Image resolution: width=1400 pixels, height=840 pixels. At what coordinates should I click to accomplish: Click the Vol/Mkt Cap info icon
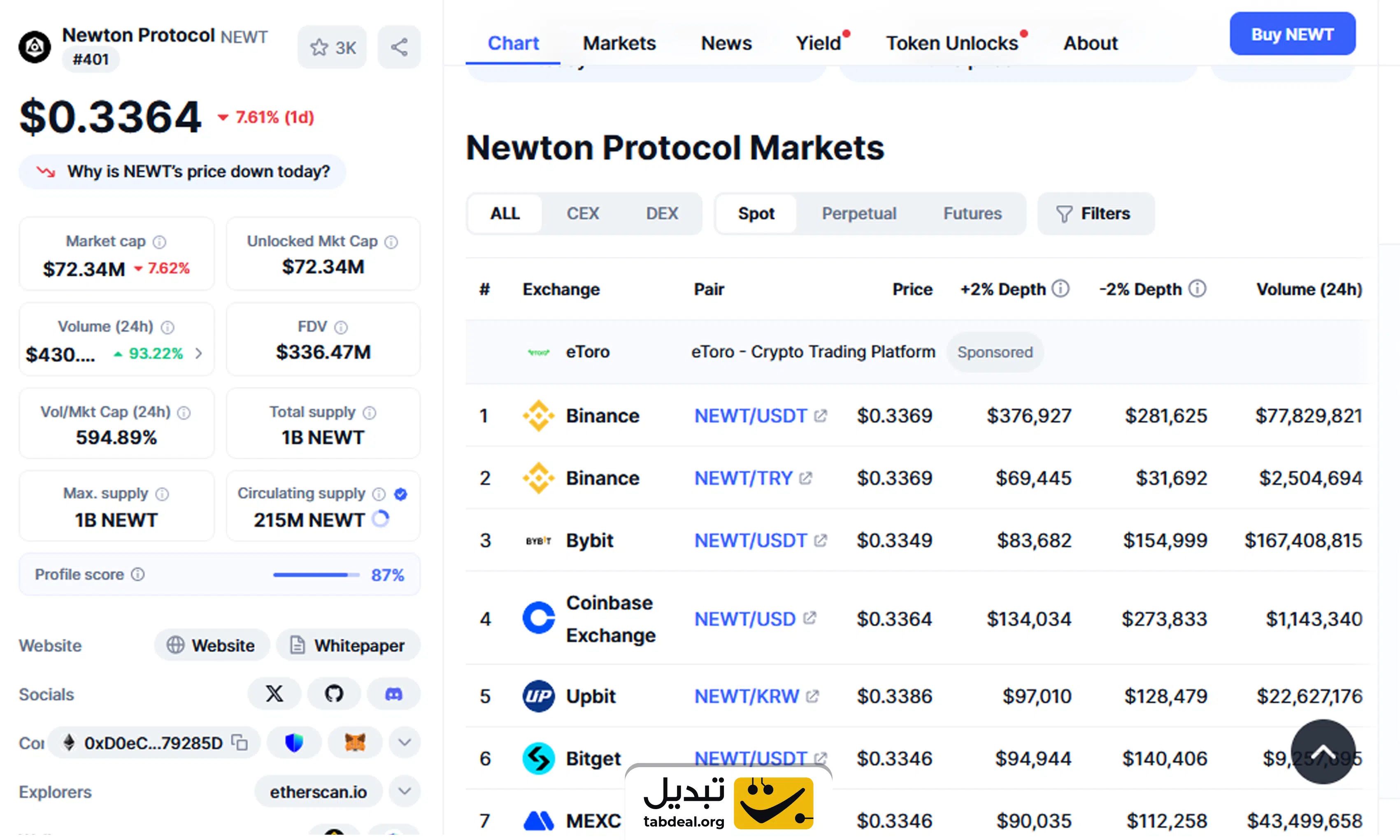click(184, 413)
